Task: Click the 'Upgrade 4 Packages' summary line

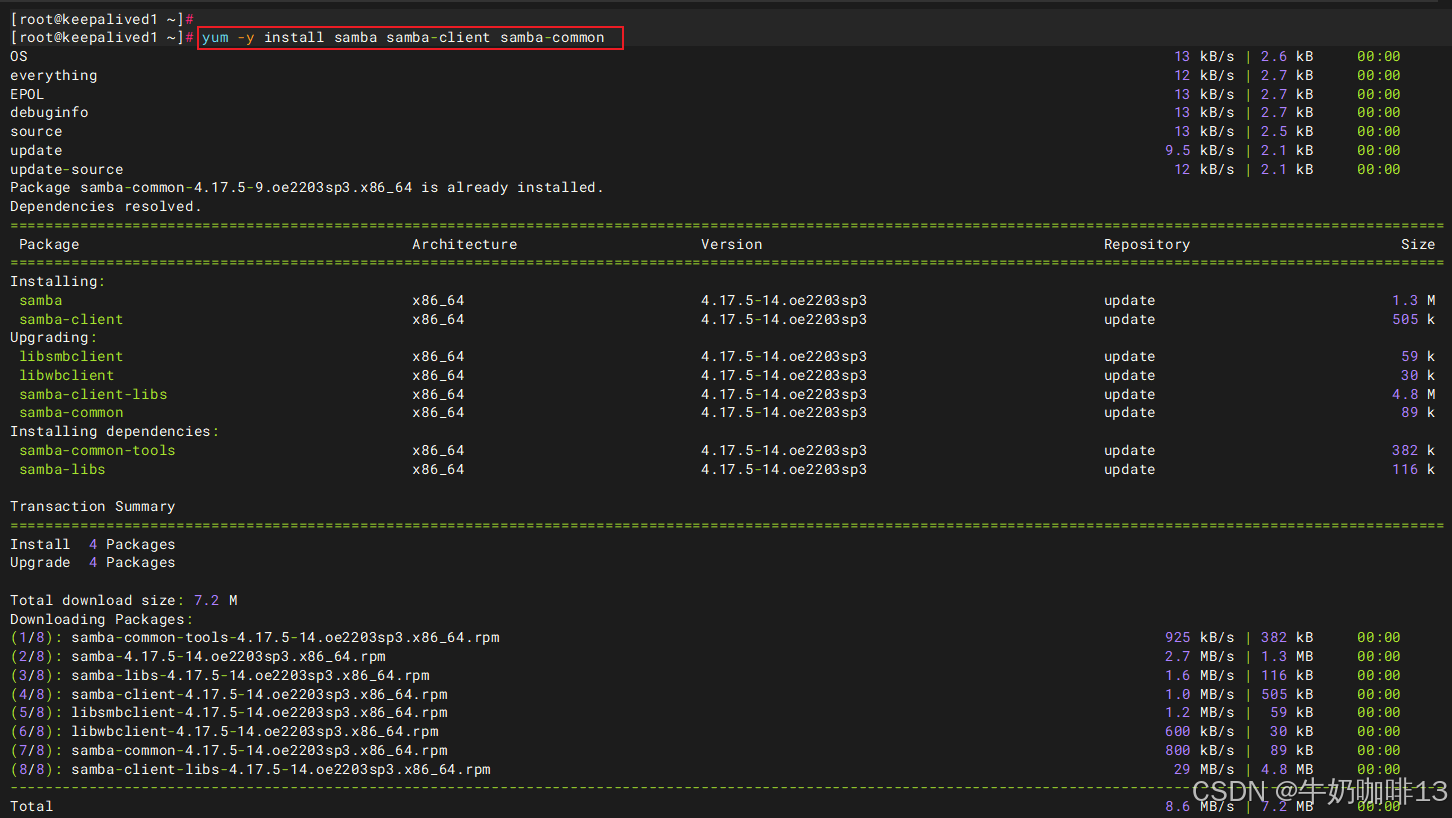Action: (93, 563)
